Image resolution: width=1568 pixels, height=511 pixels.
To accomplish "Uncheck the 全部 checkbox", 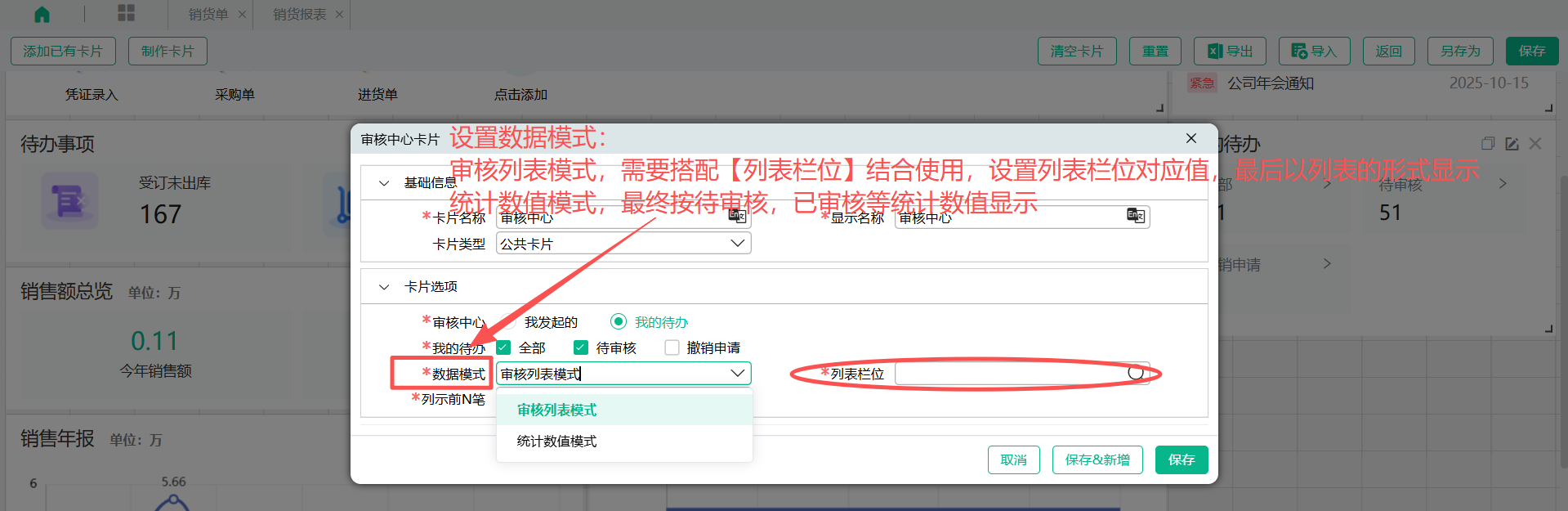I will (x=503, y=347).
